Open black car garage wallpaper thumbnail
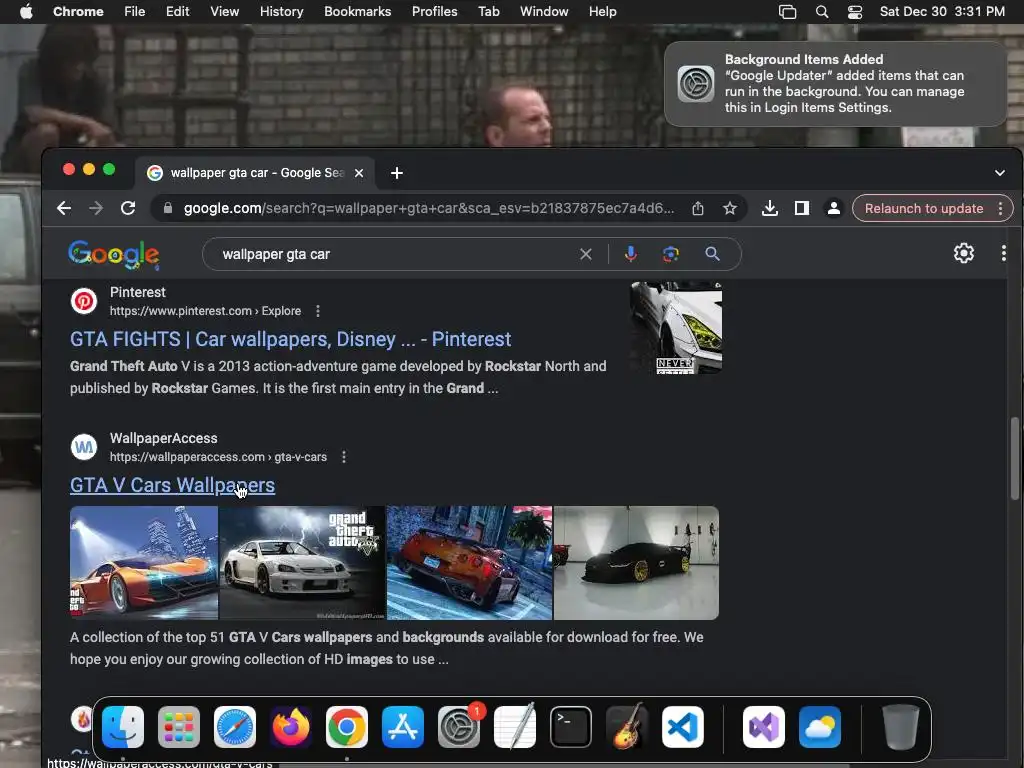This screenshot has width=1024, height=768. tap(637, 563)
